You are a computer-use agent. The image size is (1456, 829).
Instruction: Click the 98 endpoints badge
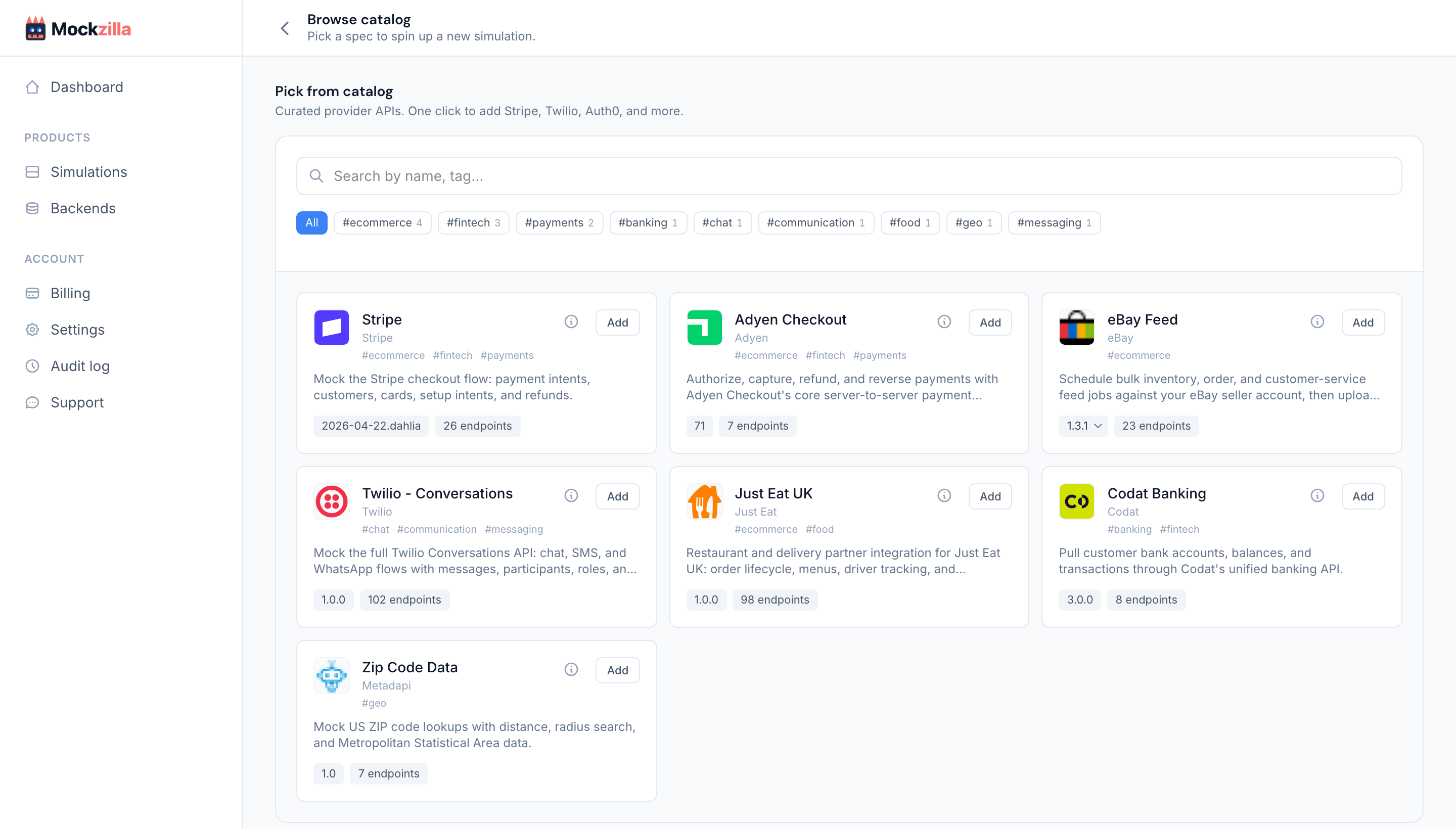pyautogui.click(x=775, y=600)
